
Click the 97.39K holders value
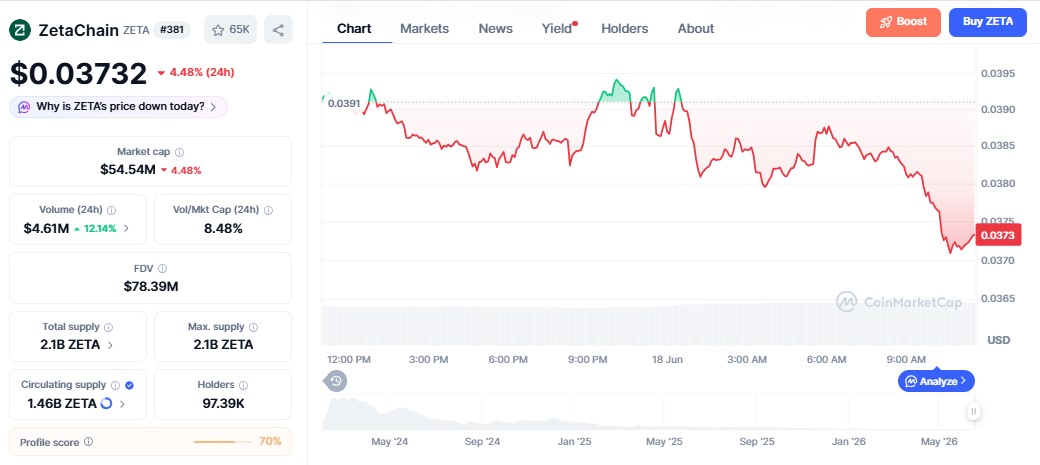click(223, 403)
